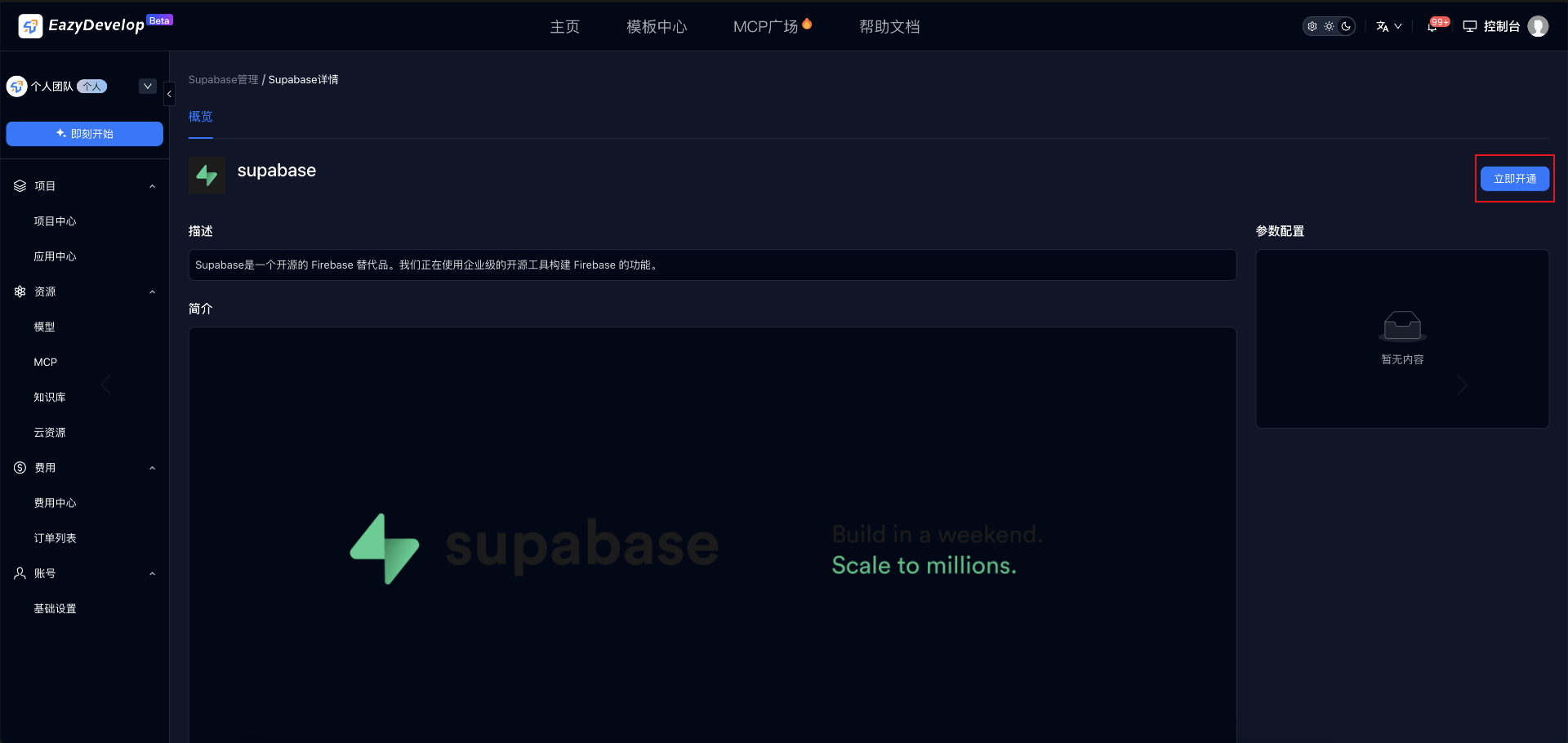Click the EazyDevelop logo icon
The height and width of the screenshot is (743, 1568).
click(30, 26)
